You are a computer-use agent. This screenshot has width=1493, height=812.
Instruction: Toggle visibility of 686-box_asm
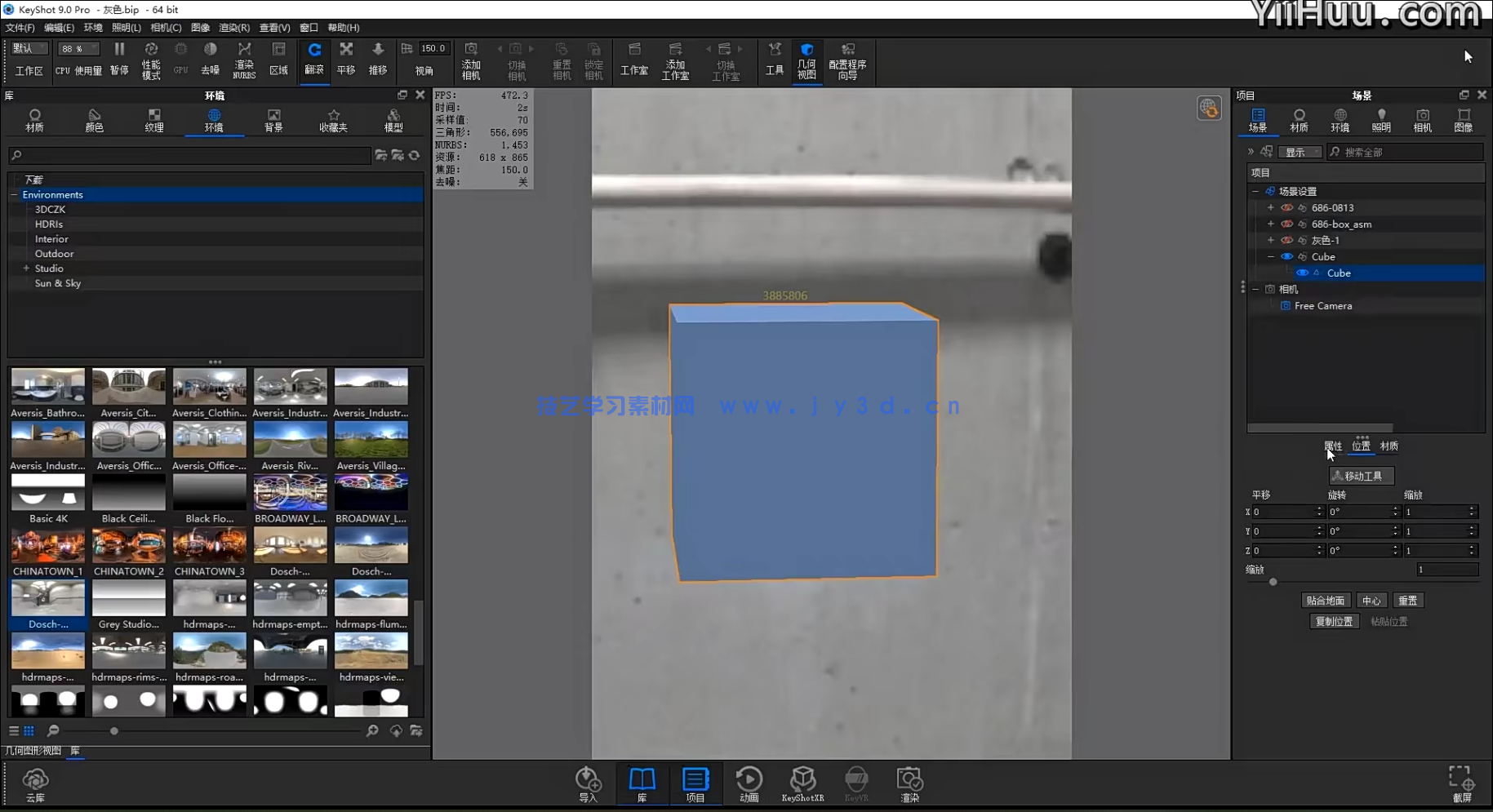1286,224
